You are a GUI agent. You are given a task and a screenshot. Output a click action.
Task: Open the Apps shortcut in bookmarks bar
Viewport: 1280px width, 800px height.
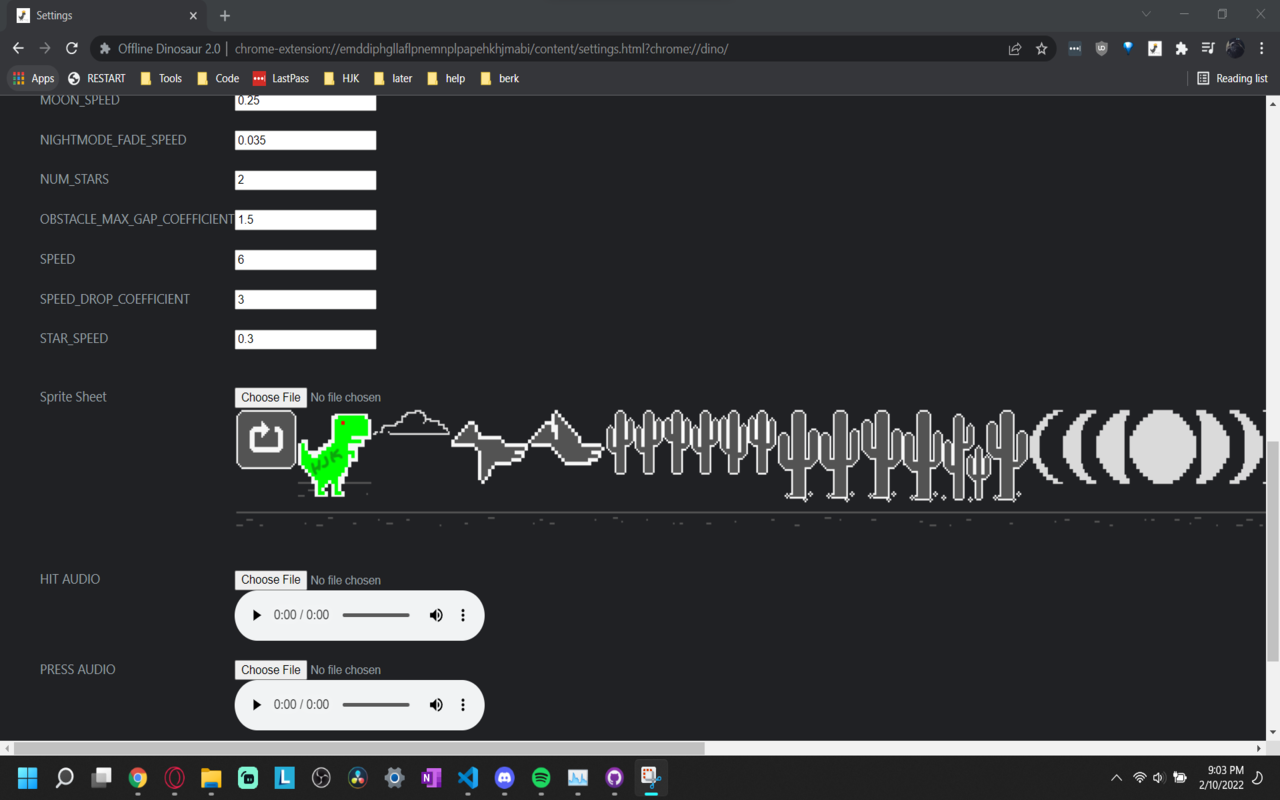33,78
